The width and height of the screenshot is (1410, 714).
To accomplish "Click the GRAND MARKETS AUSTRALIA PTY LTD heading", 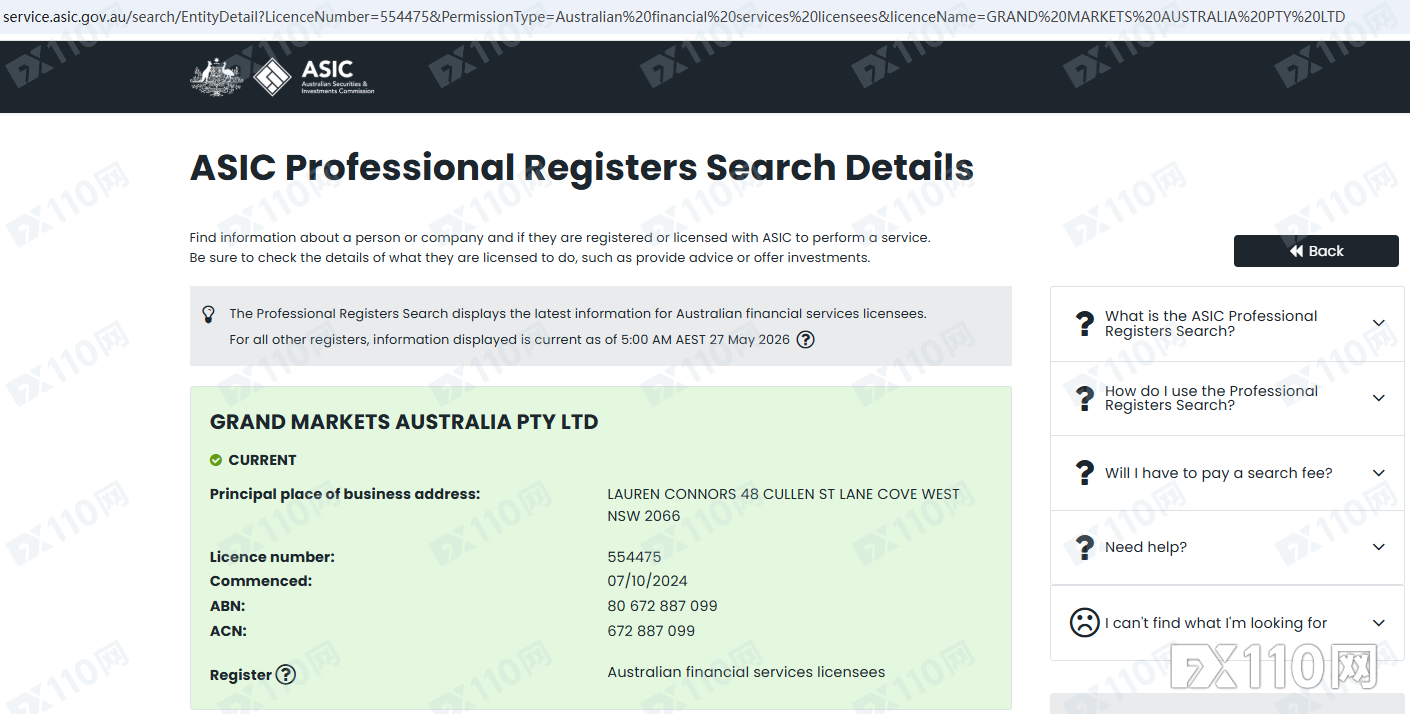I will [404, 422].
